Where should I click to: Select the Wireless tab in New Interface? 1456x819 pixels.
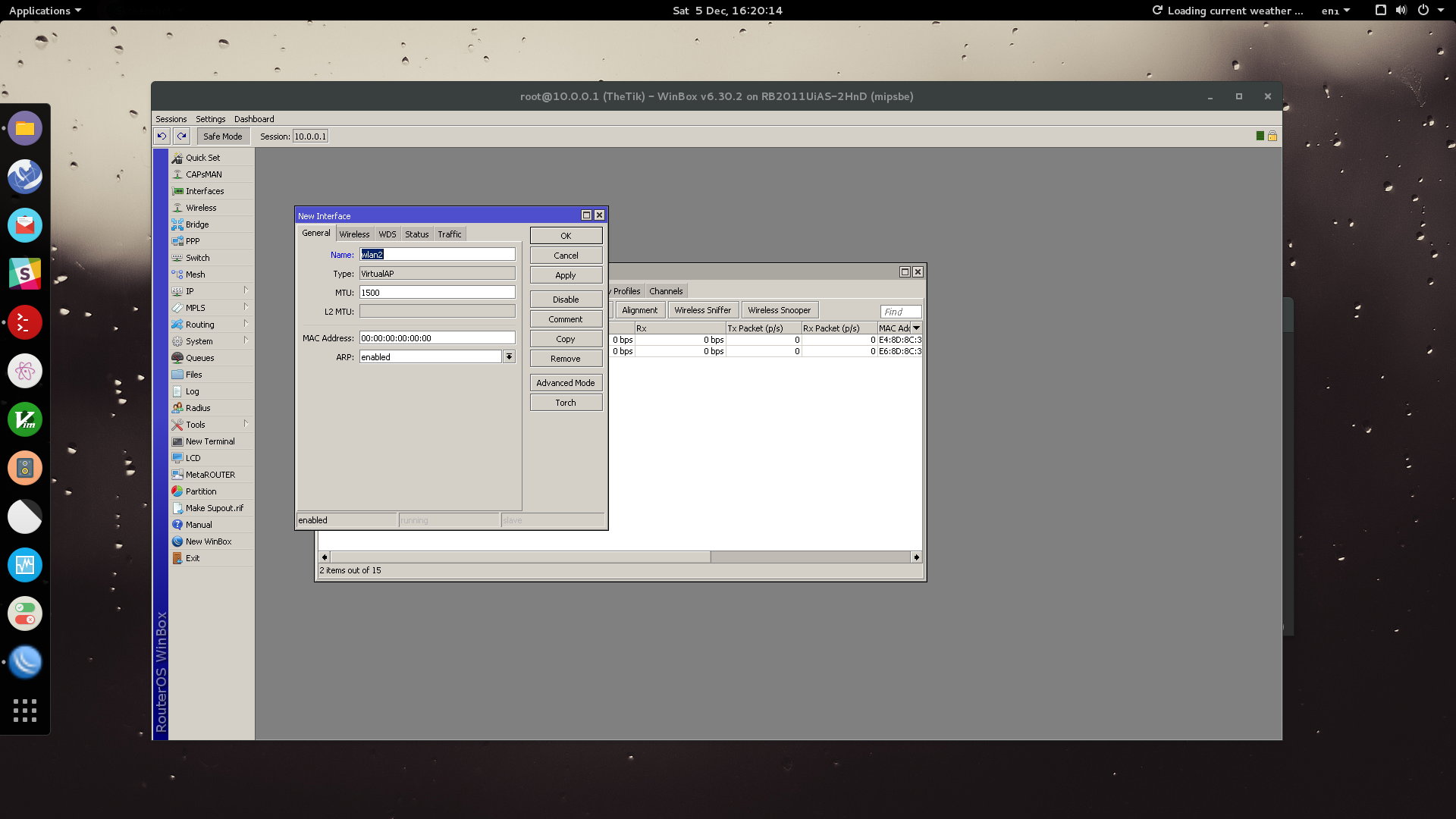[x=353, y=233]
